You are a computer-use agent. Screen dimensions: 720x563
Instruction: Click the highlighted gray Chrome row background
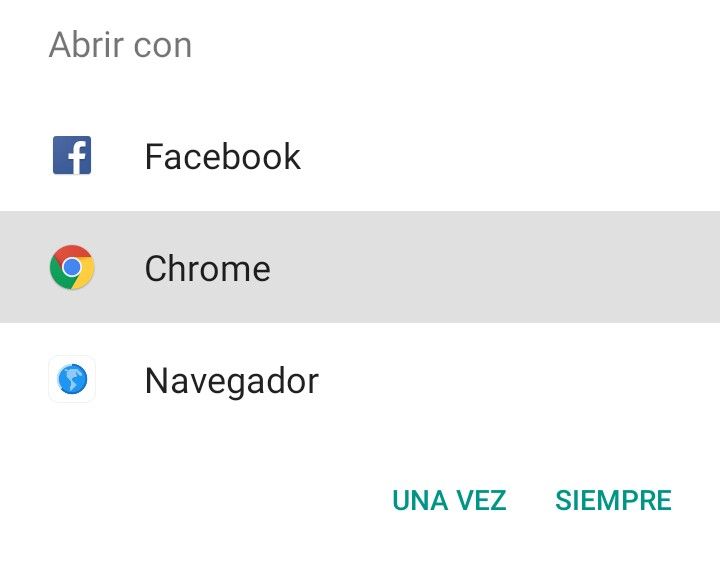click(459, 267)
